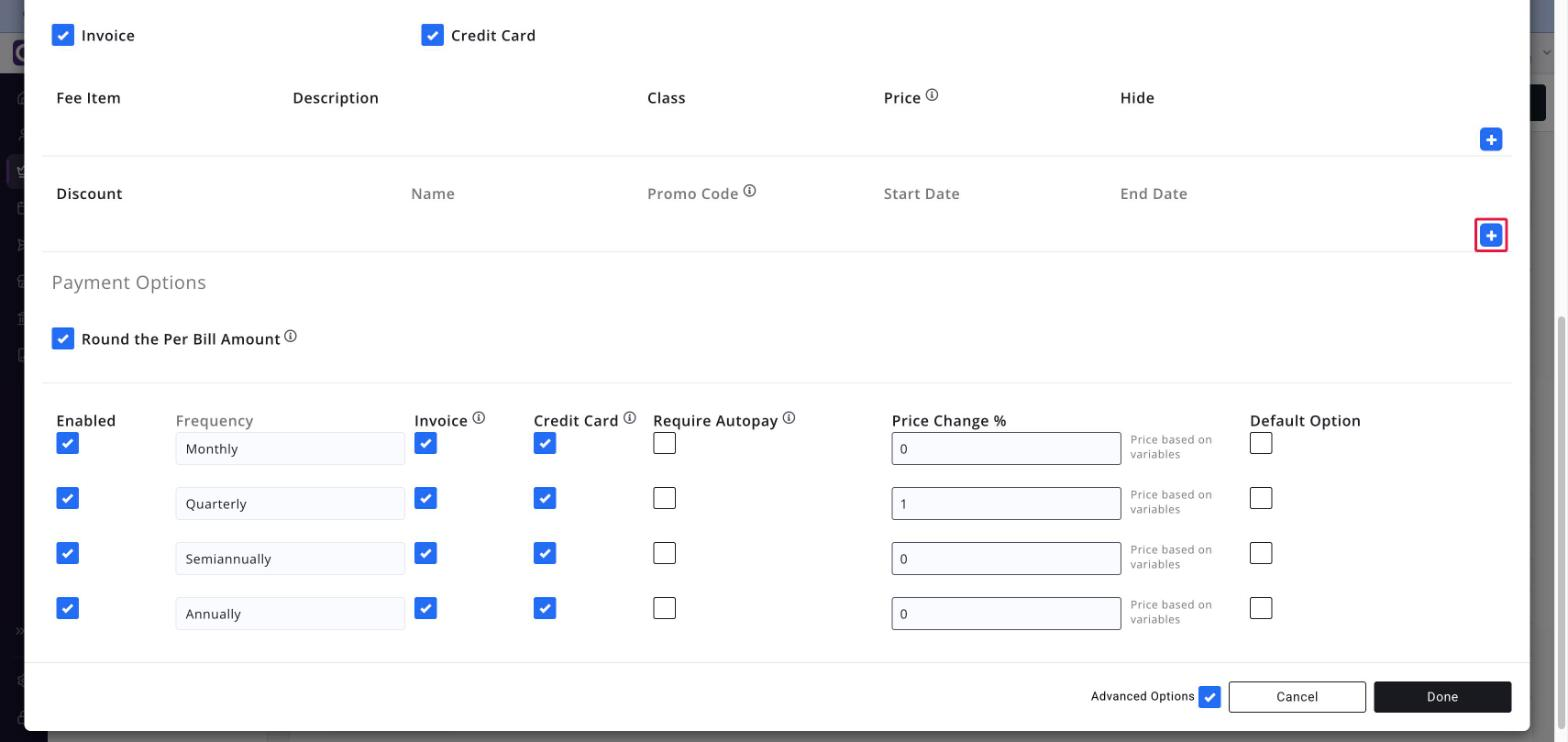
Task: Focus the Quarterly Price Change % field
Action: pos(1006,504)
